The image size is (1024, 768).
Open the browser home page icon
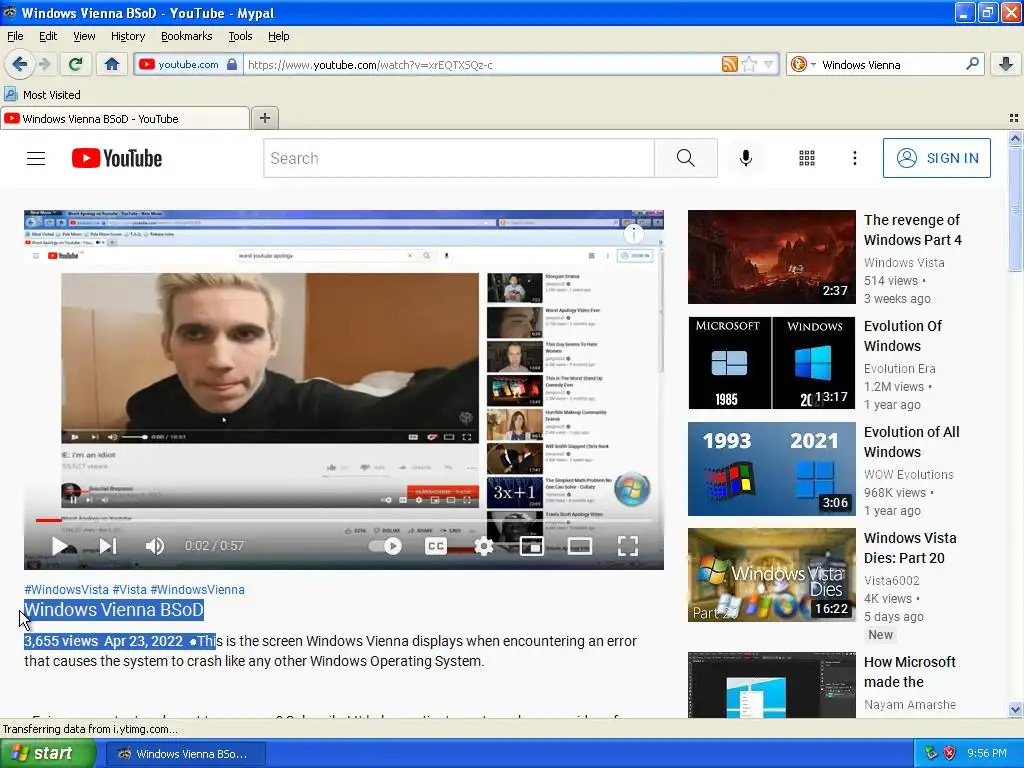112,64
